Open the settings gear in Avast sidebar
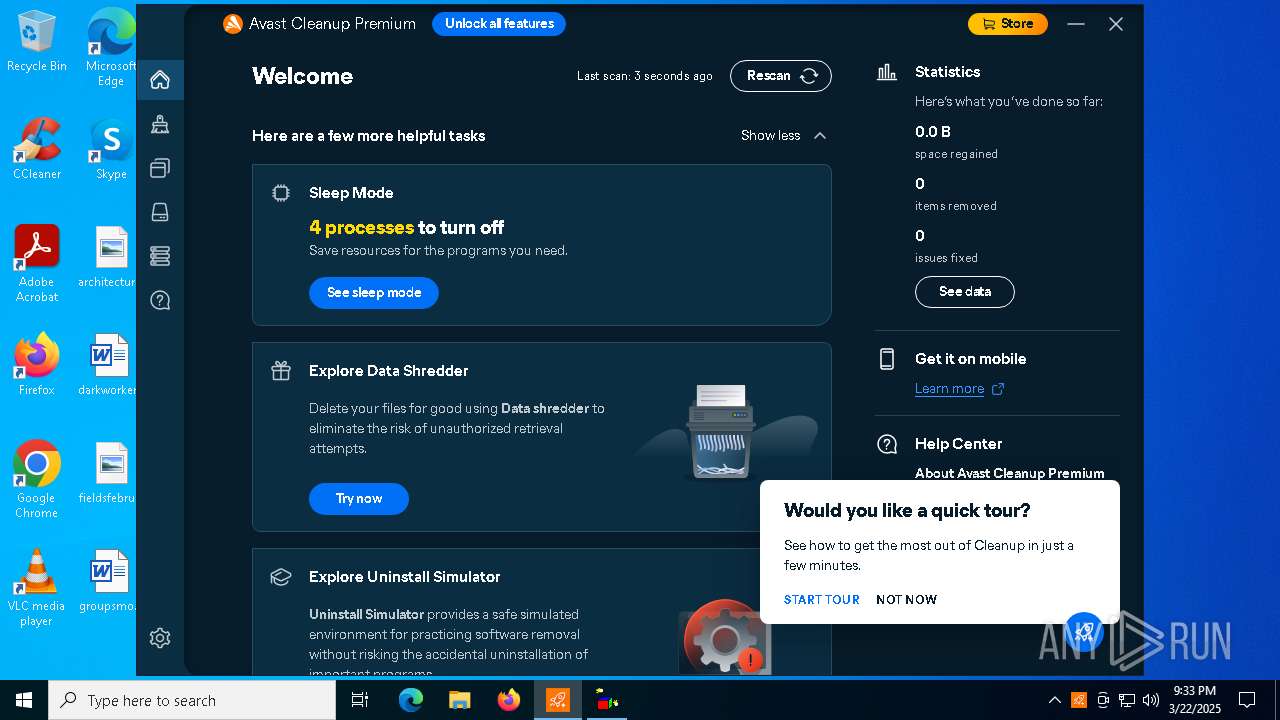This screenshot has width=1280, height=720. [160, 638]
